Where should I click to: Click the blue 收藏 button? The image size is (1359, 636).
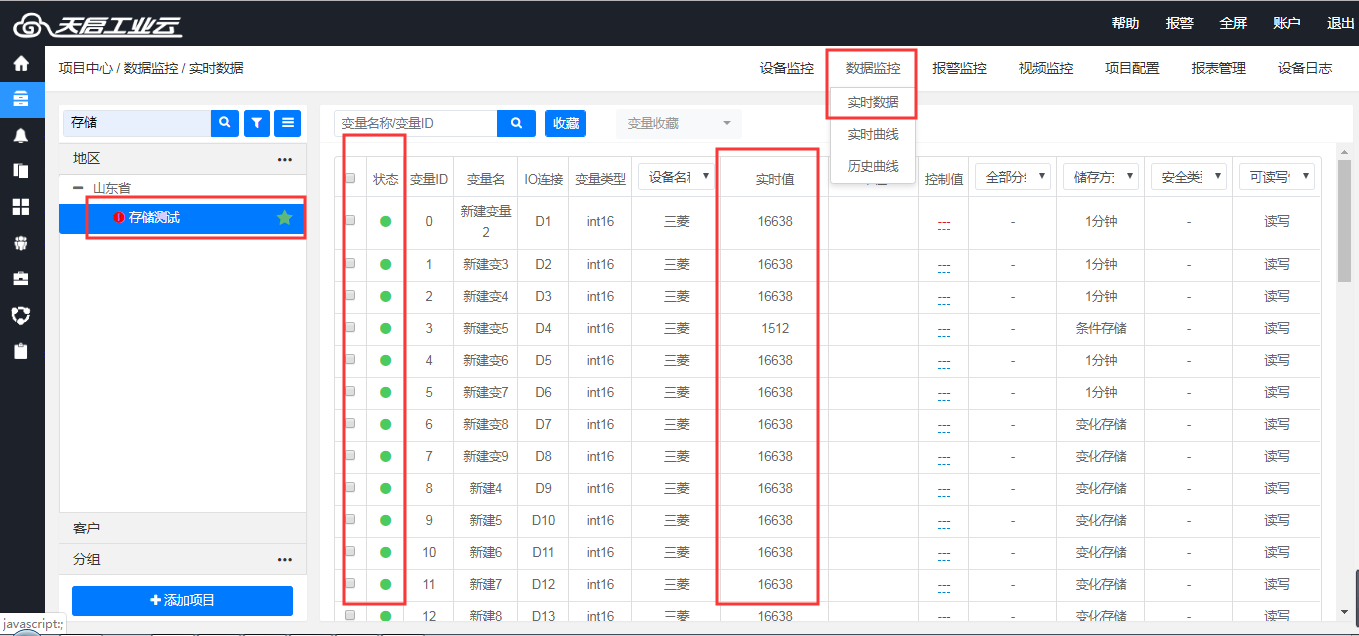[565, 123]
